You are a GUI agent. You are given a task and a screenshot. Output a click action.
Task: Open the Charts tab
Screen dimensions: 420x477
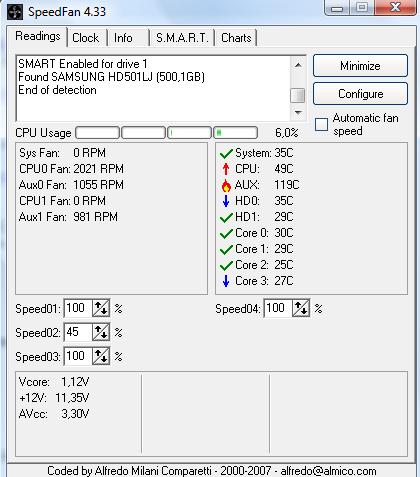(x=236, y=38)
